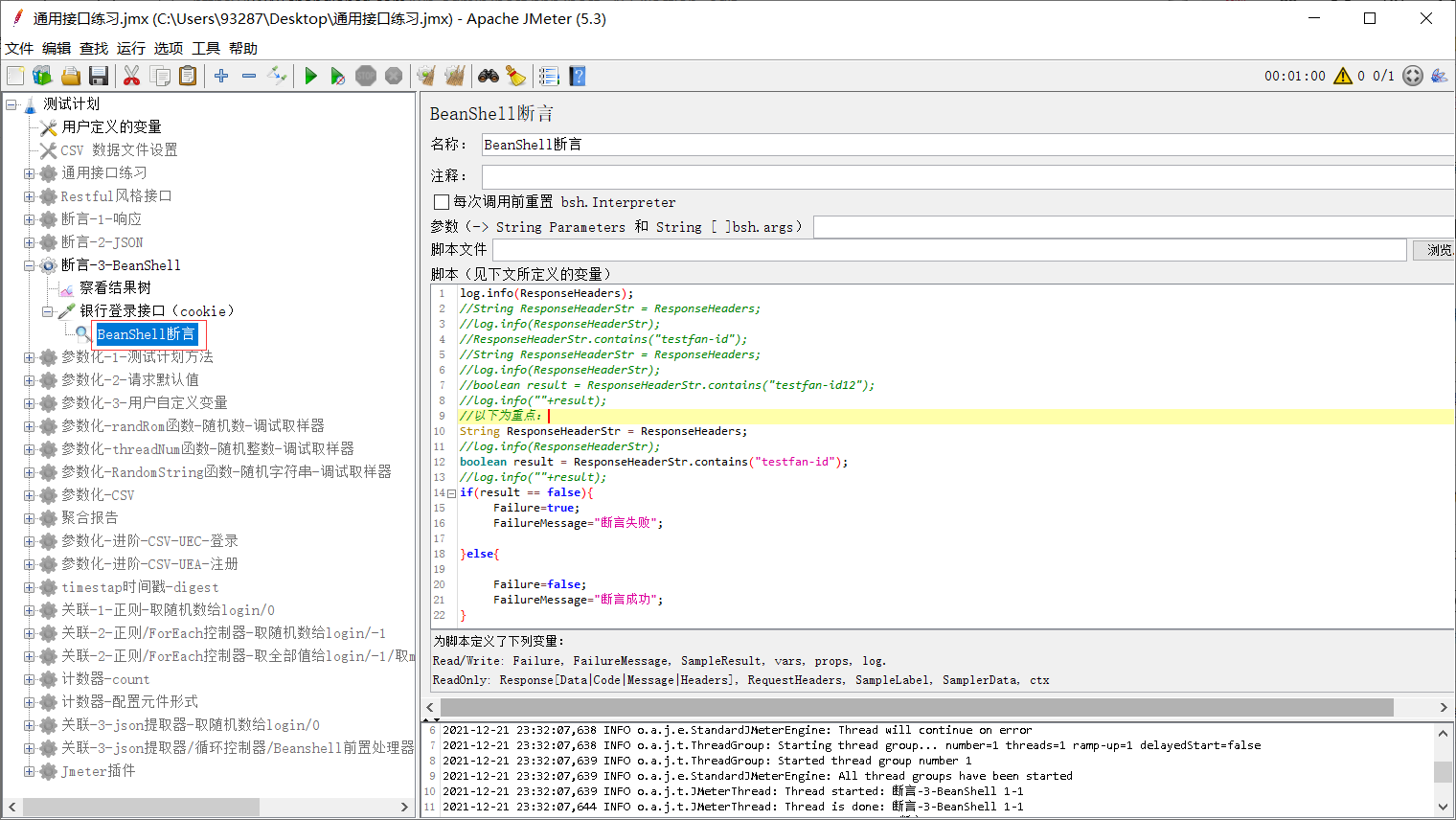Collapse code fold at script line 14
The image size is (1456, 820).
click(x=452, y=493)
